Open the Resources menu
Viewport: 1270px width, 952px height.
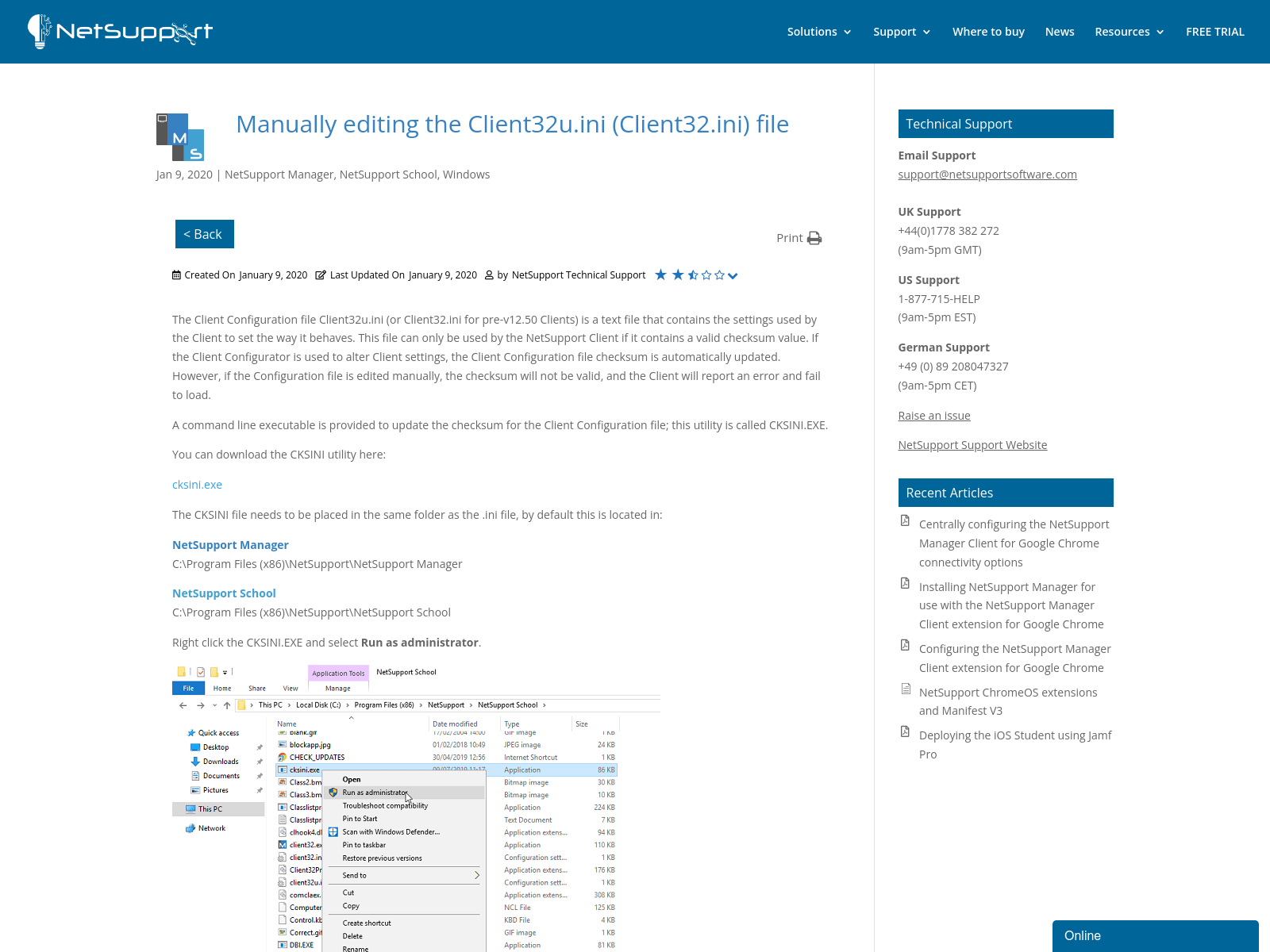click(1129, 32)
